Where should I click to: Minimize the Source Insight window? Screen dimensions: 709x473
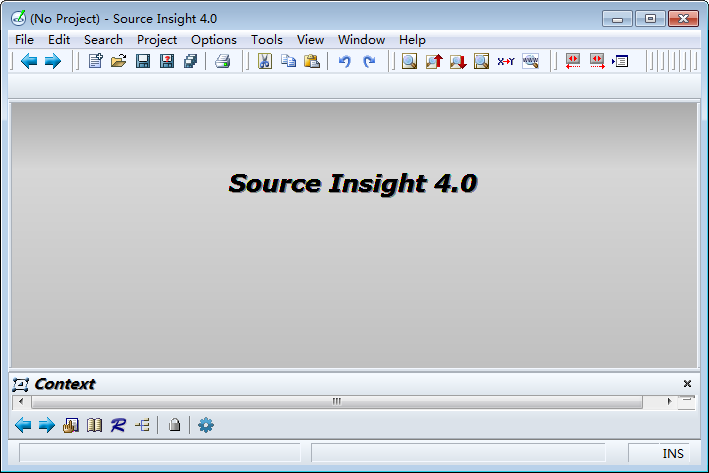617,19
